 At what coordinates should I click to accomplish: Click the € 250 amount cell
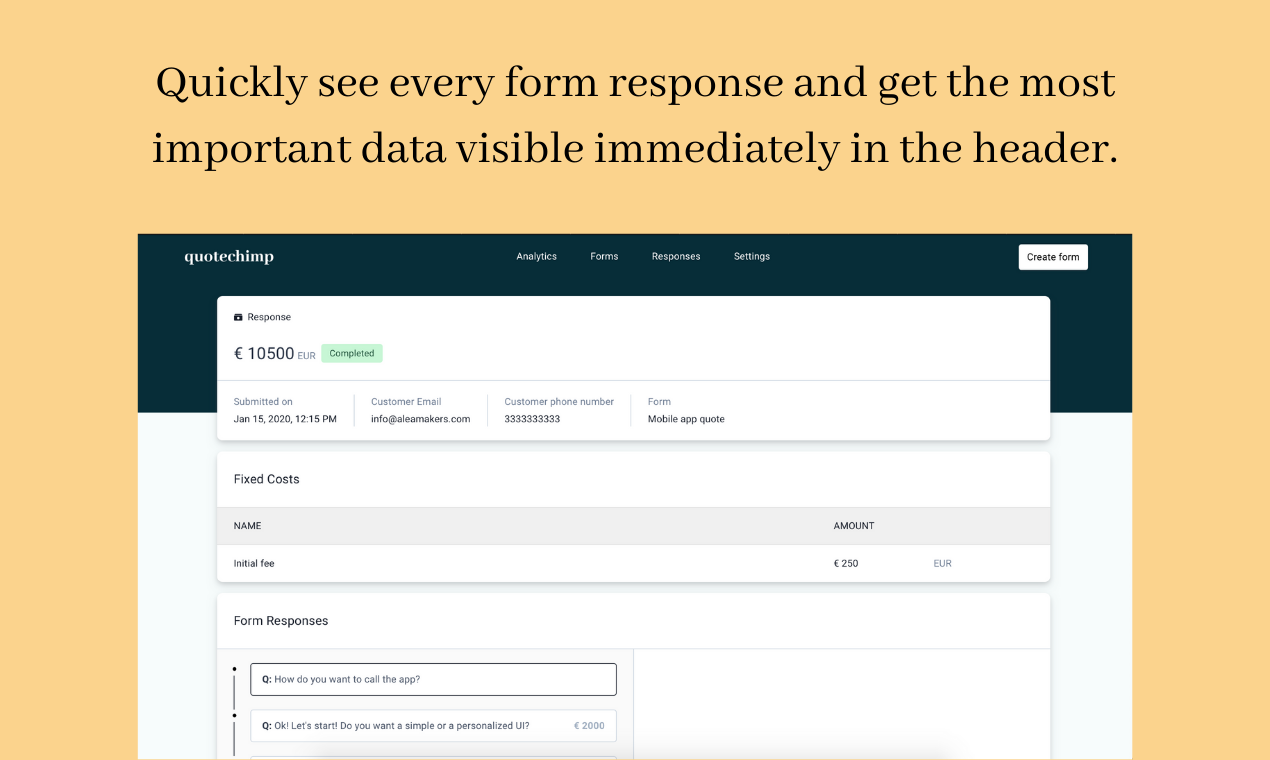pos(846,564)
